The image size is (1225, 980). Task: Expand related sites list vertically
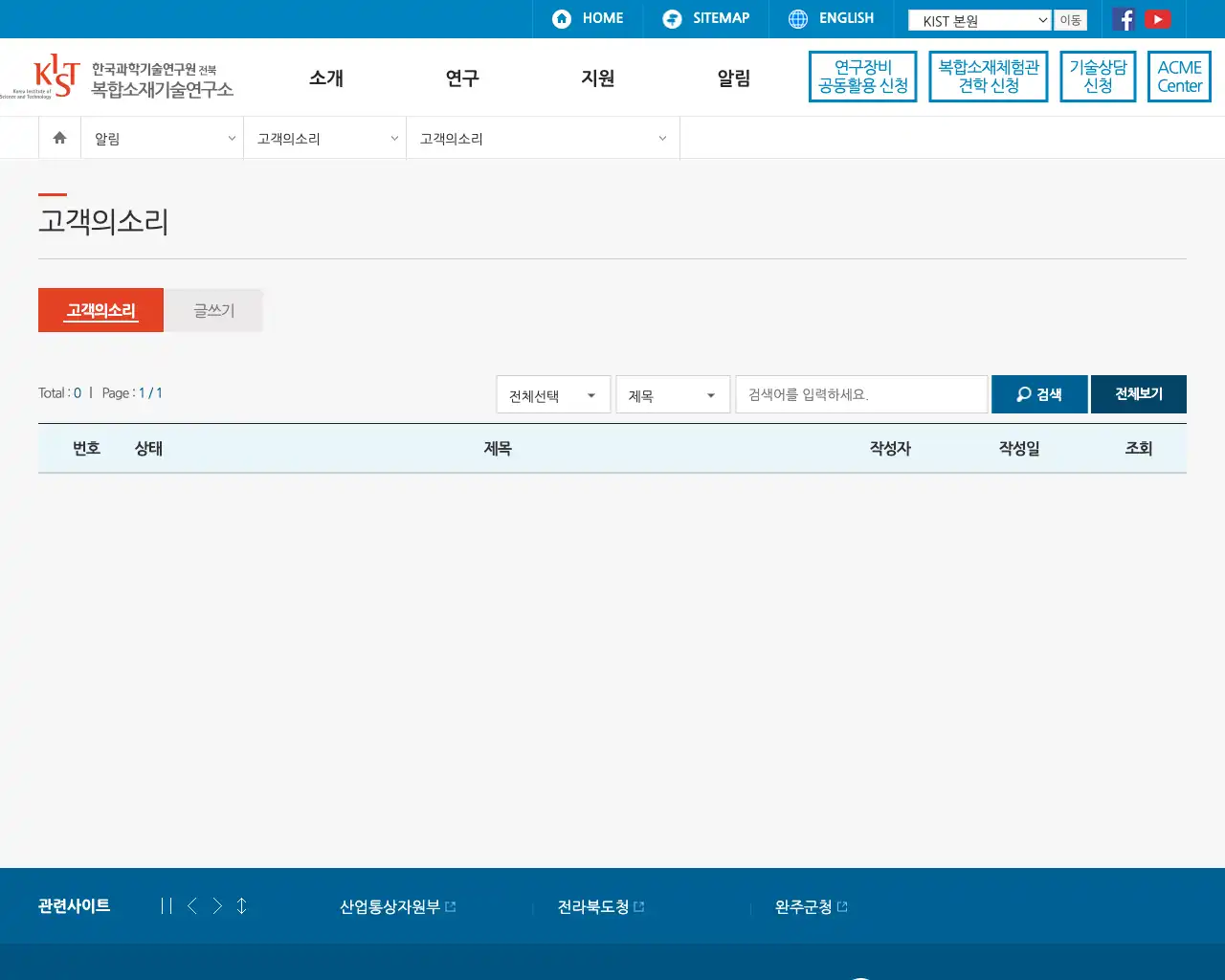242,905
